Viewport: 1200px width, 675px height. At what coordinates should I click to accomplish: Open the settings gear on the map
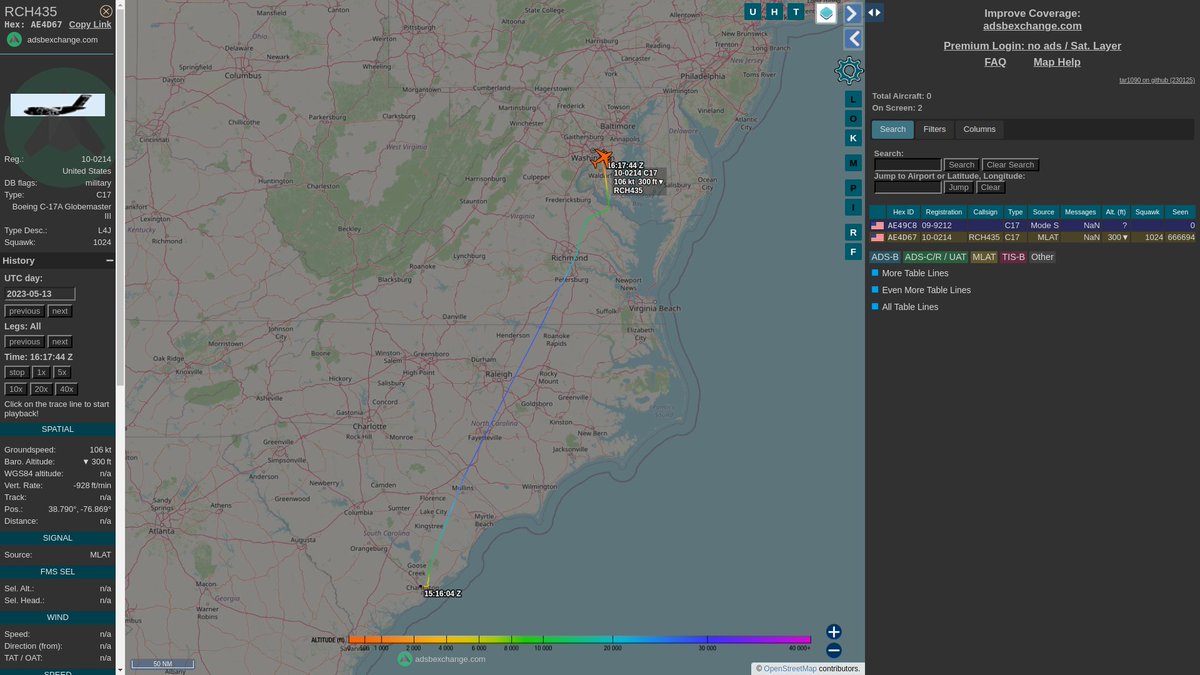pyautogui.click(x=849, y=70)
